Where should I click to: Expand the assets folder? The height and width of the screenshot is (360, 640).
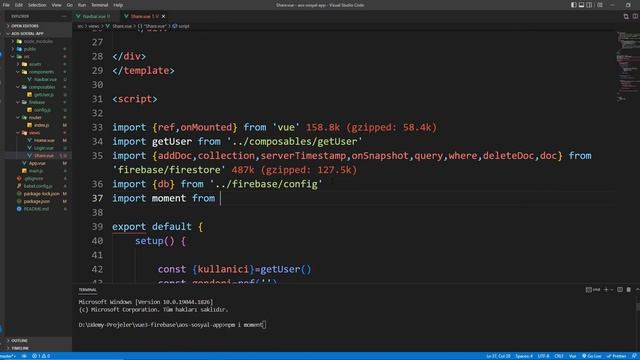click(x=35, y=64)
